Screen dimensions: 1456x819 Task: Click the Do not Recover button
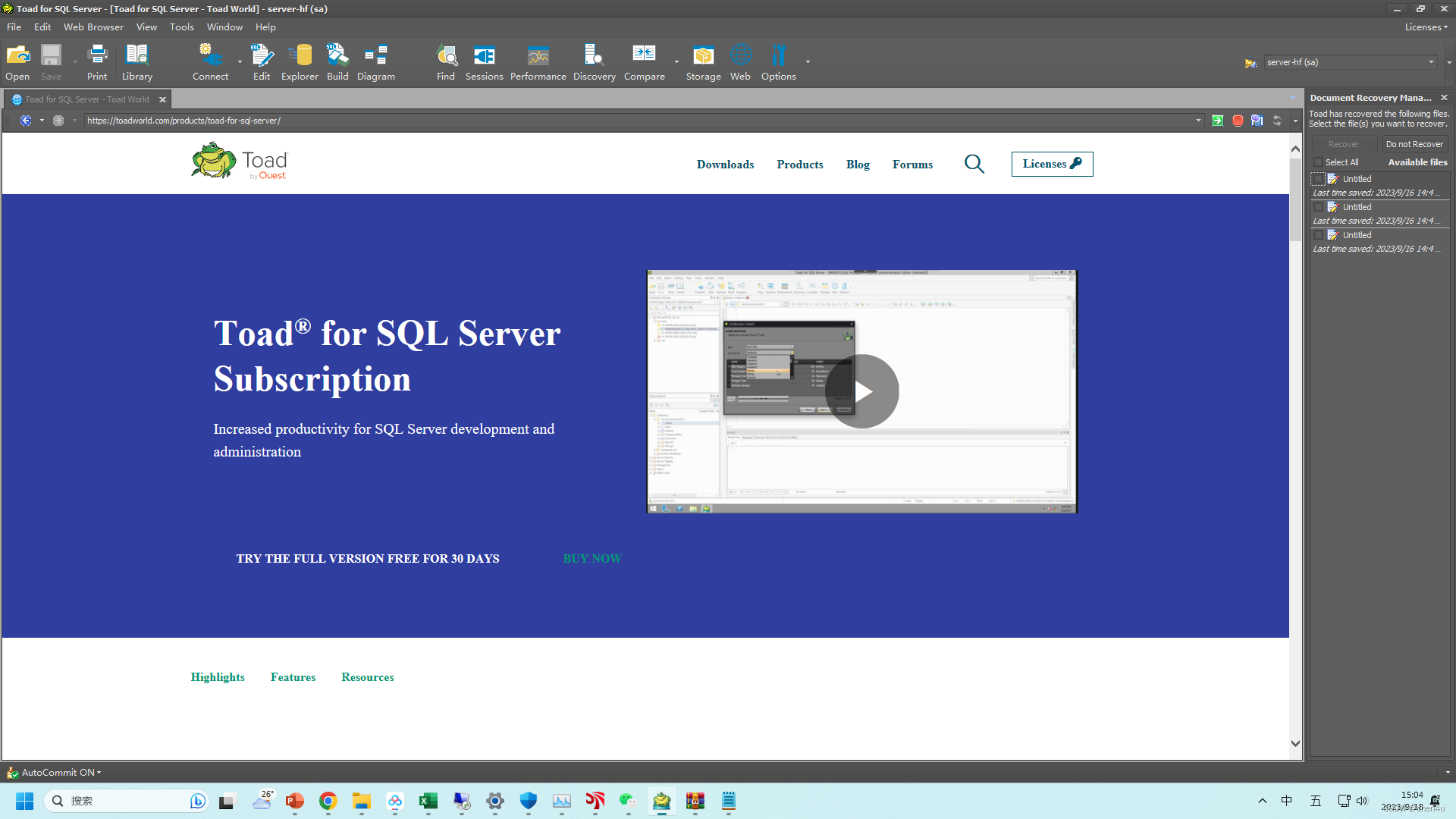click(1414, 143)
